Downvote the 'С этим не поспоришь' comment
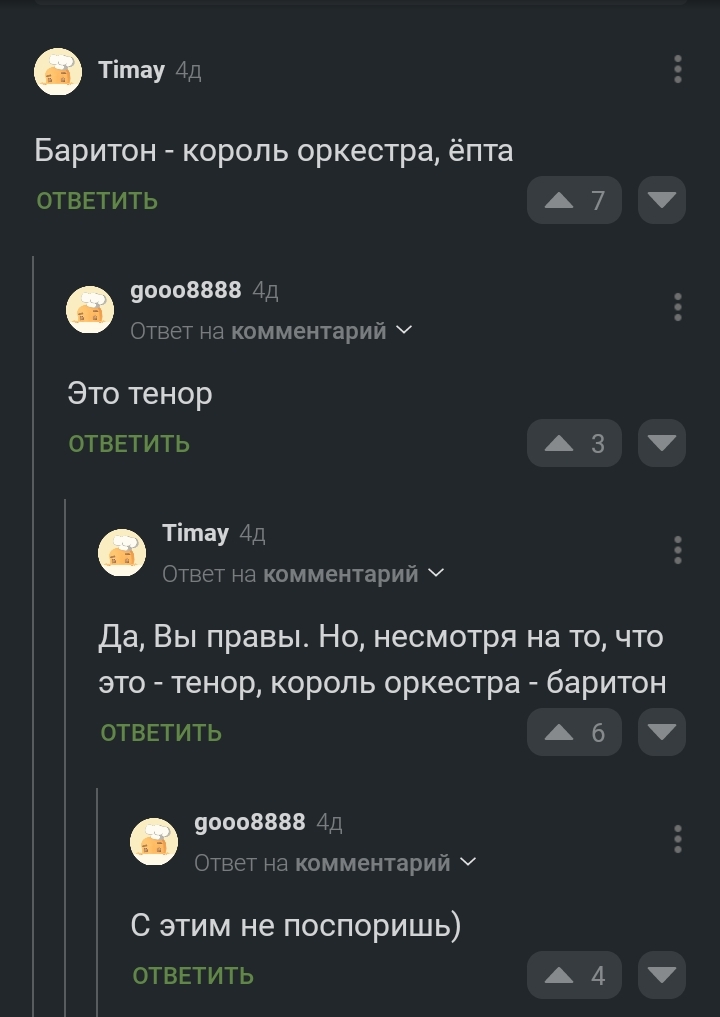 pos(661,975)
